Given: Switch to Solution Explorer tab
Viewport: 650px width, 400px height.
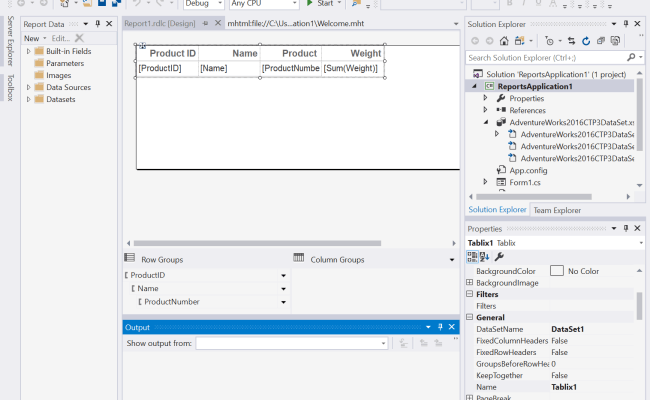Looking at the screenshot, I should (x=497, y=210).
